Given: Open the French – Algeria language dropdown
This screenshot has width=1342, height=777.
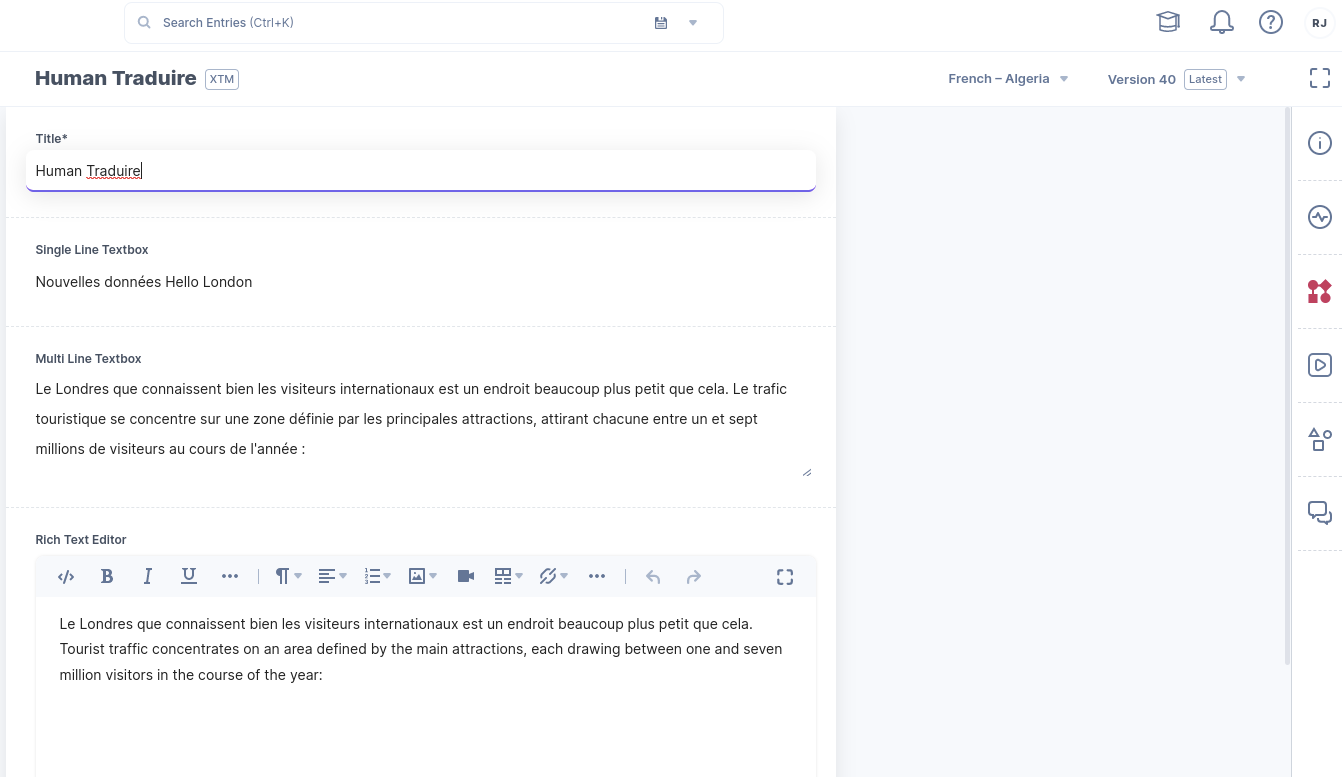Looking at the screenshot, I should pos(1008,78).
